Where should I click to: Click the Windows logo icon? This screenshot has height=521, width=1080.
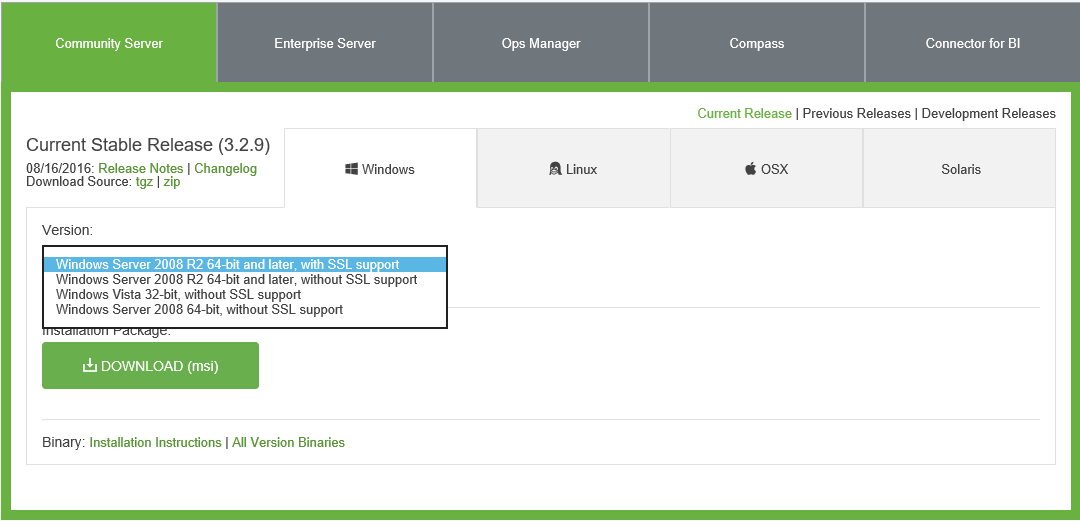(352, 169)
